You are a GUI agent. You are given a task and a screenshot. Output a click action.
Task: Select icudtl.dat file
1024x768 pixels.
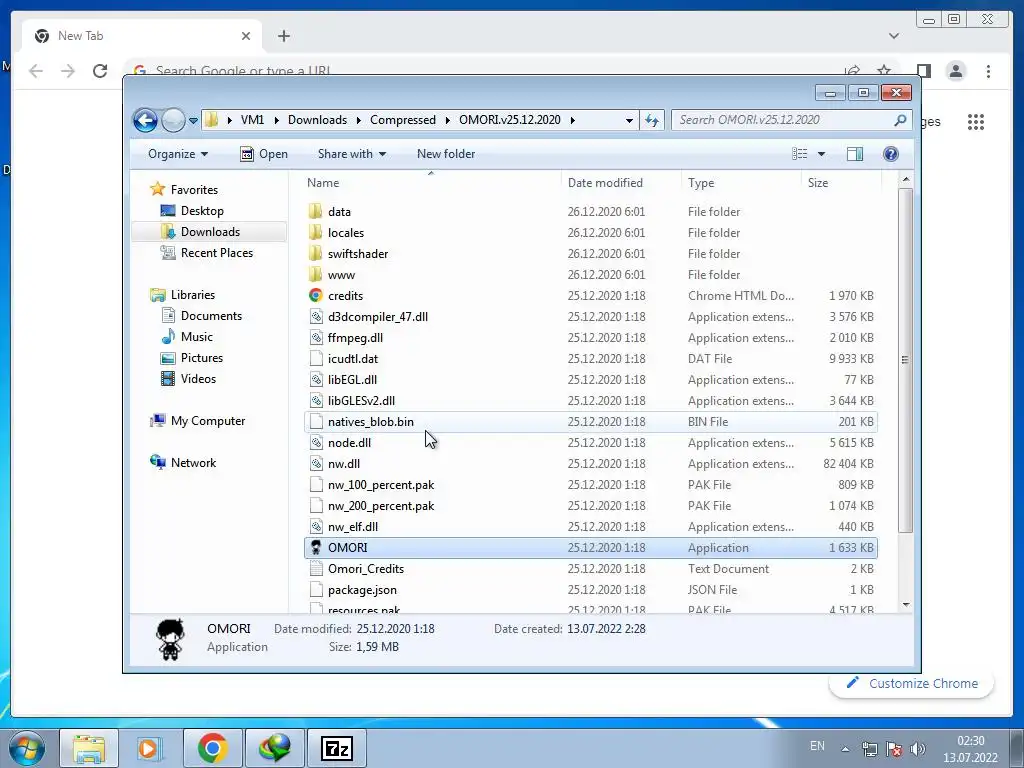tap(591, 359)
